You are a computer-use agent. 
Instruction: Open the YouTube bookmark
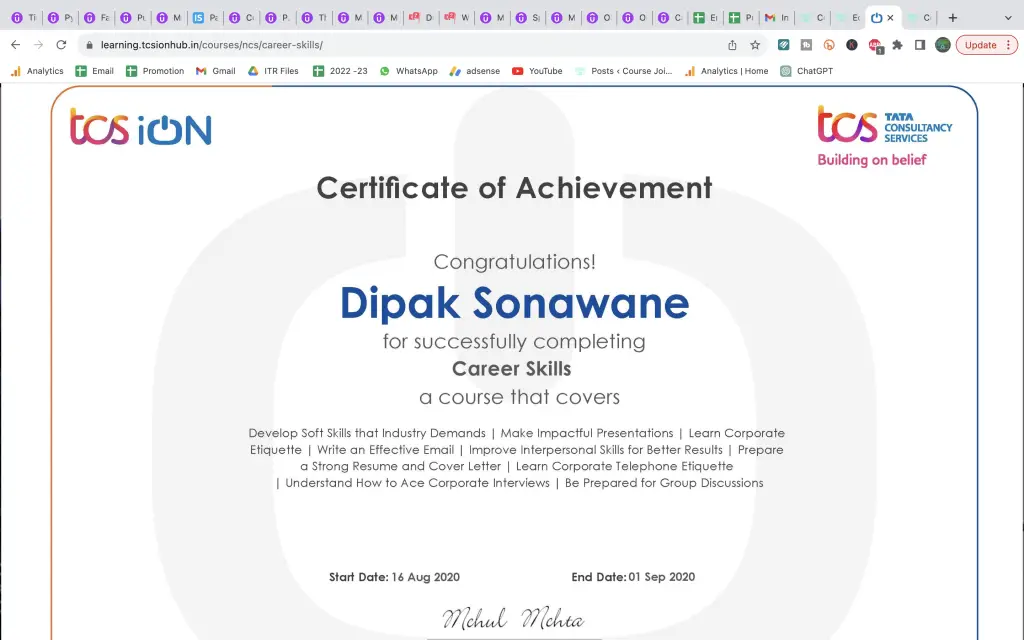pyautogui.click(x=537, y=71)
